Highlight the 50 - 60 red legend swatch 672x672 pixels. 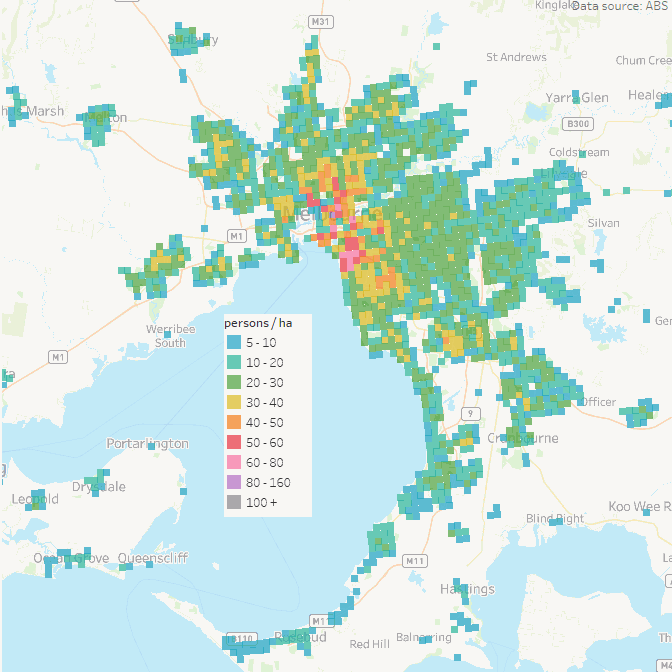coord(234,442)
